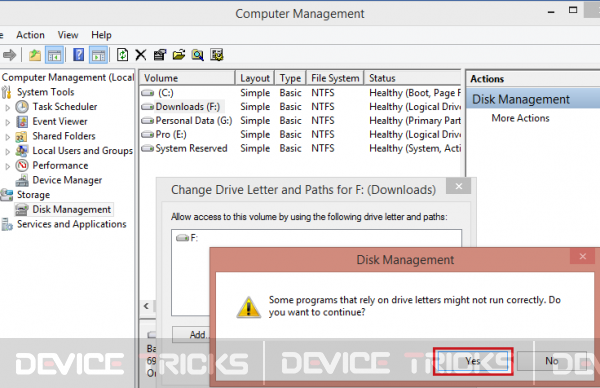Click No in the Disk Management dialog

(x=552, y=361)
